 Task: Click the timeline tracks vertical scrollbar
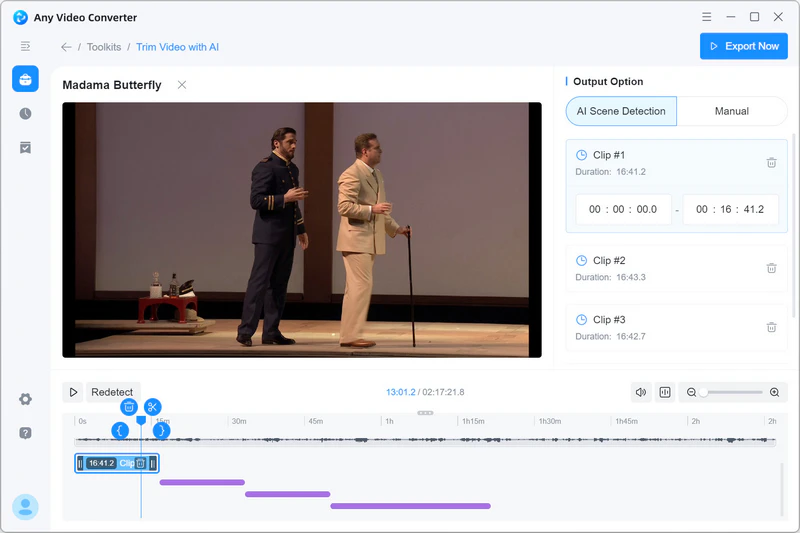click(x=782, y=490)
